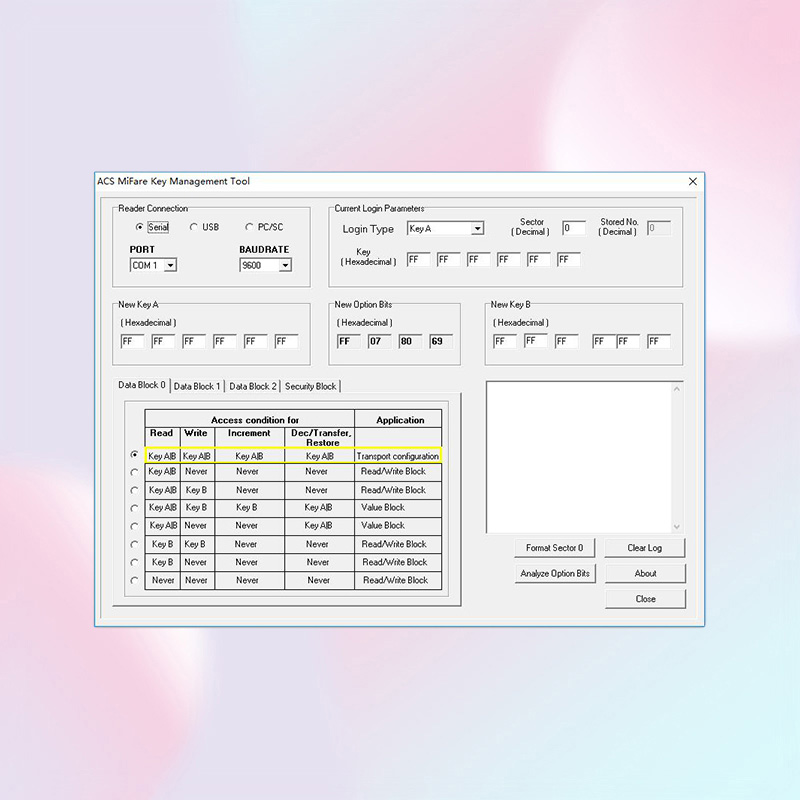Viewport: 800px width, 800px height.
Task: Click the log scrollbar up arrow
Action: 677,389
